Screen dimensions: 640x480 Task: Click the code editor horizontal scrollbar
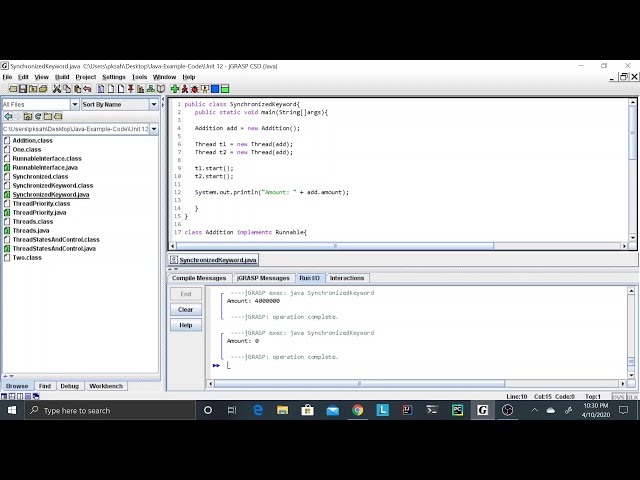[x=335, y=246]
